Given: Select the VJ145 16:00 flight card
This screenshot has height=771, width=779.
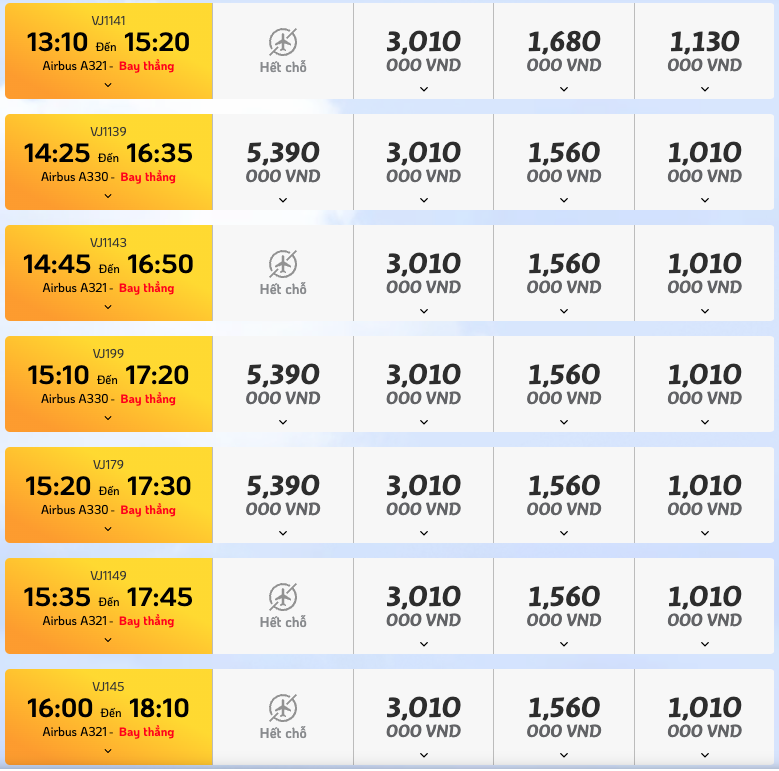Looking at the screenshot, I should click(x=109, y=717).
